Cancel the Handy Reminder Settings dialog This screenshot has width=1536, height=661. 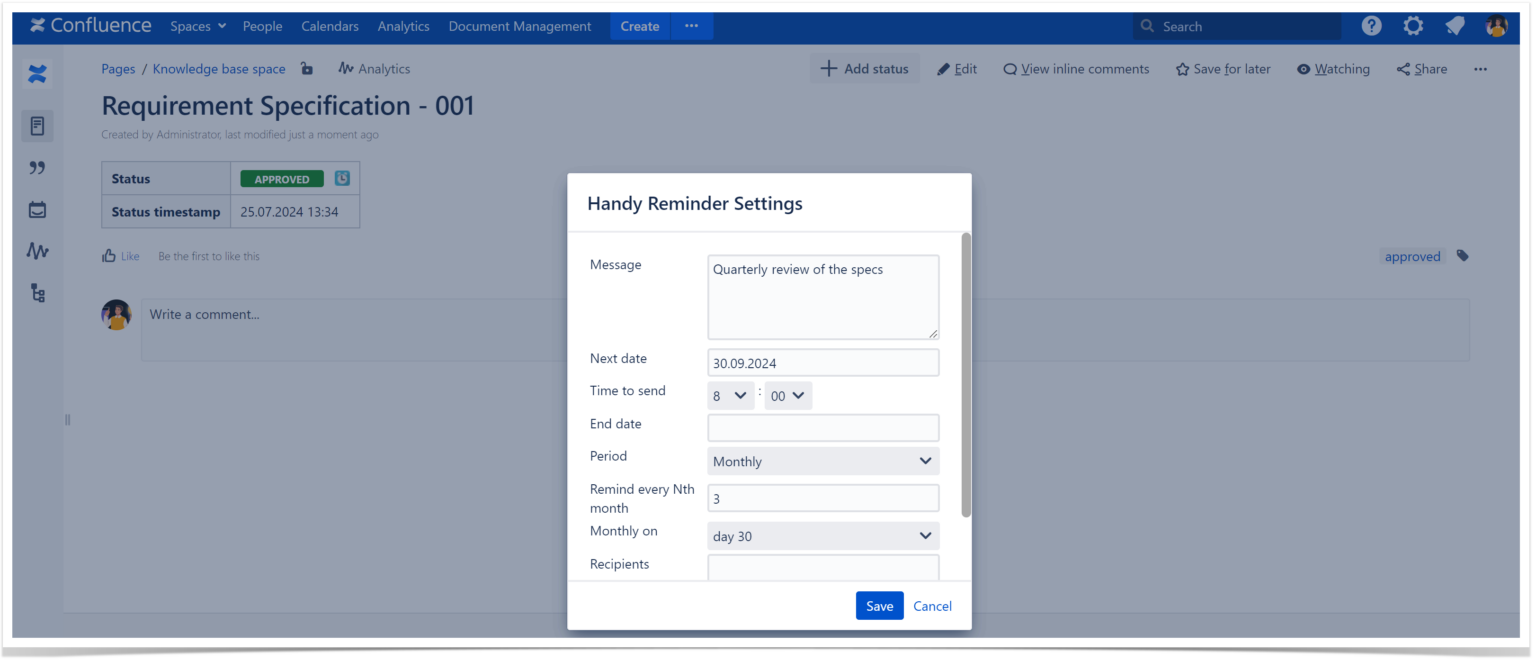click(x=932, y=606)
